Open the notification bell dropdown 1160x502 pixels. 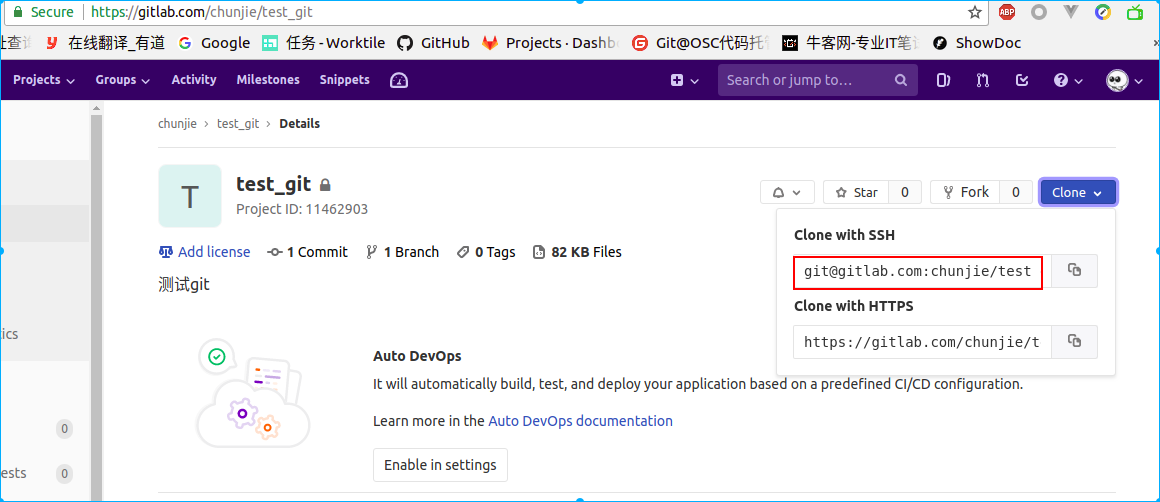pyautogui.click(x=787, y=192)
